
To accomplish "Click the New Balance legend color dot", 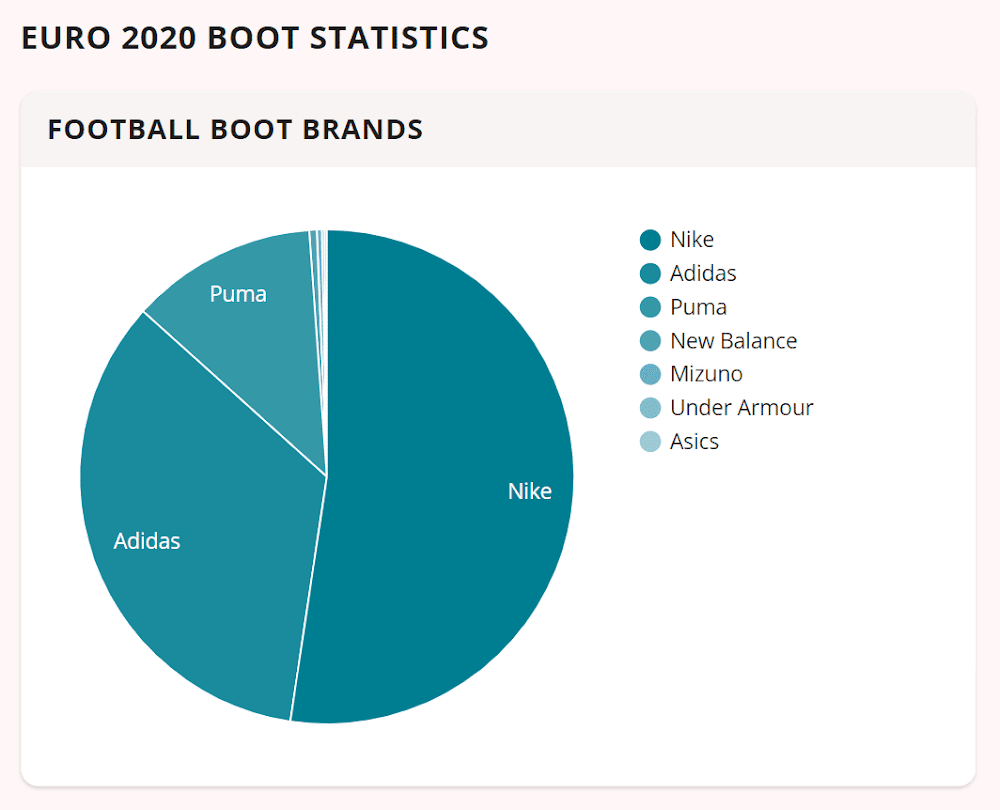I will pyautogui.click(x=650, y=341).
